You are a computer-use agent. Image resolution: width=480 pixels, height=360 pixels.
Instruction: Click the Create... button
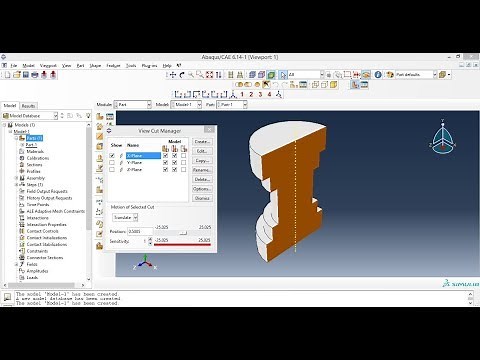click(x=202, y=142)
